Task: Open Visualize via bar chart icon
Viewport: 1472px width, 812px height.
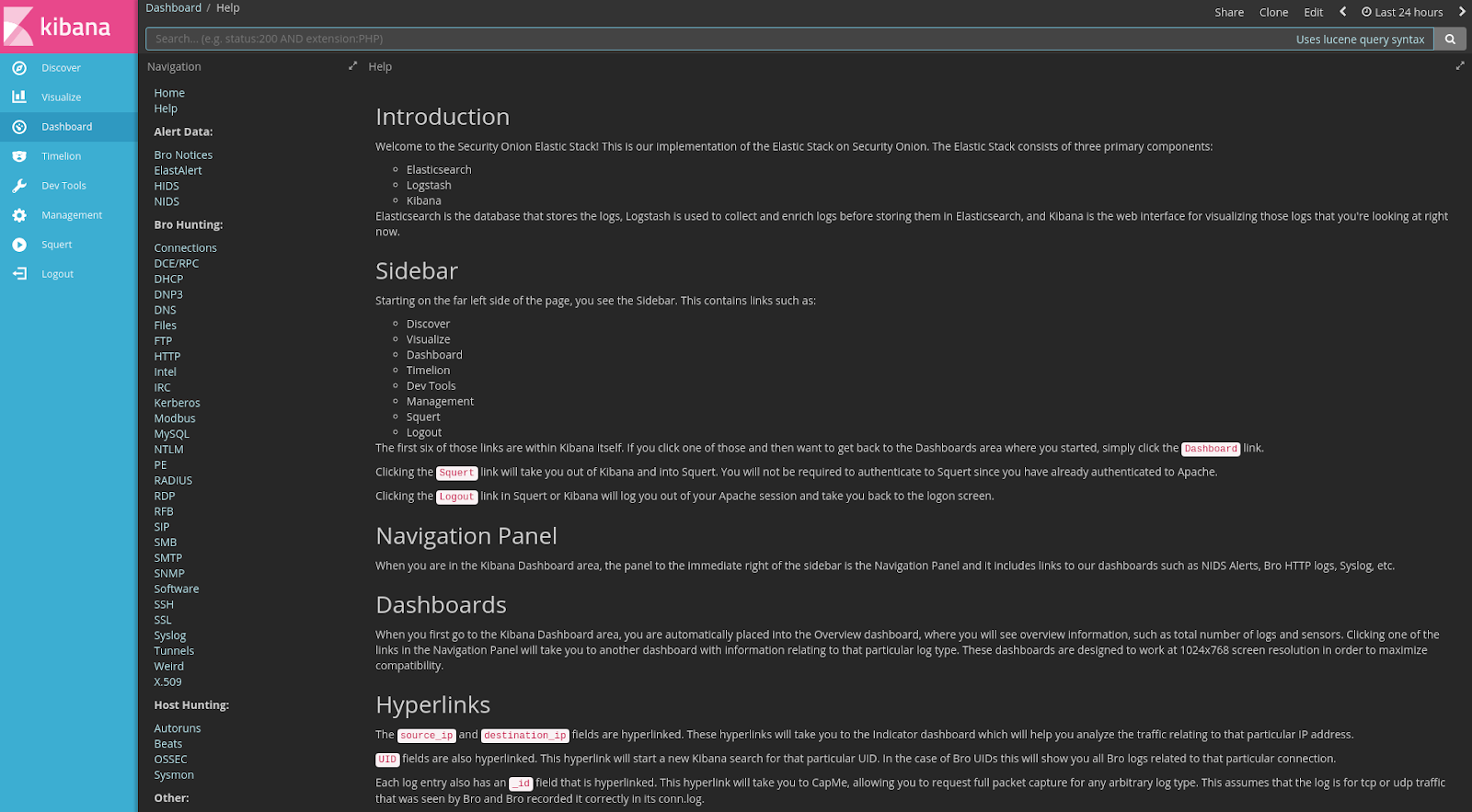Action: click(x=19, y=97)
